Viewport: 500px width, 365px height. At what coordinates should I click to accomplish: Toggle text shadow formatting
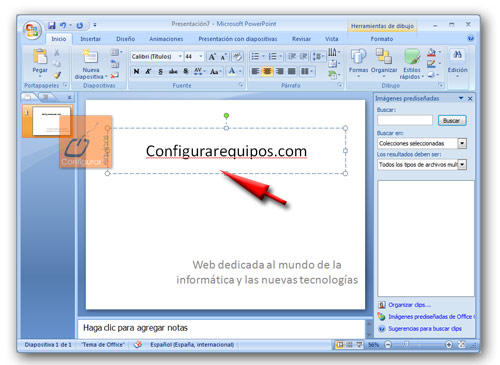[x=186, y=71]
